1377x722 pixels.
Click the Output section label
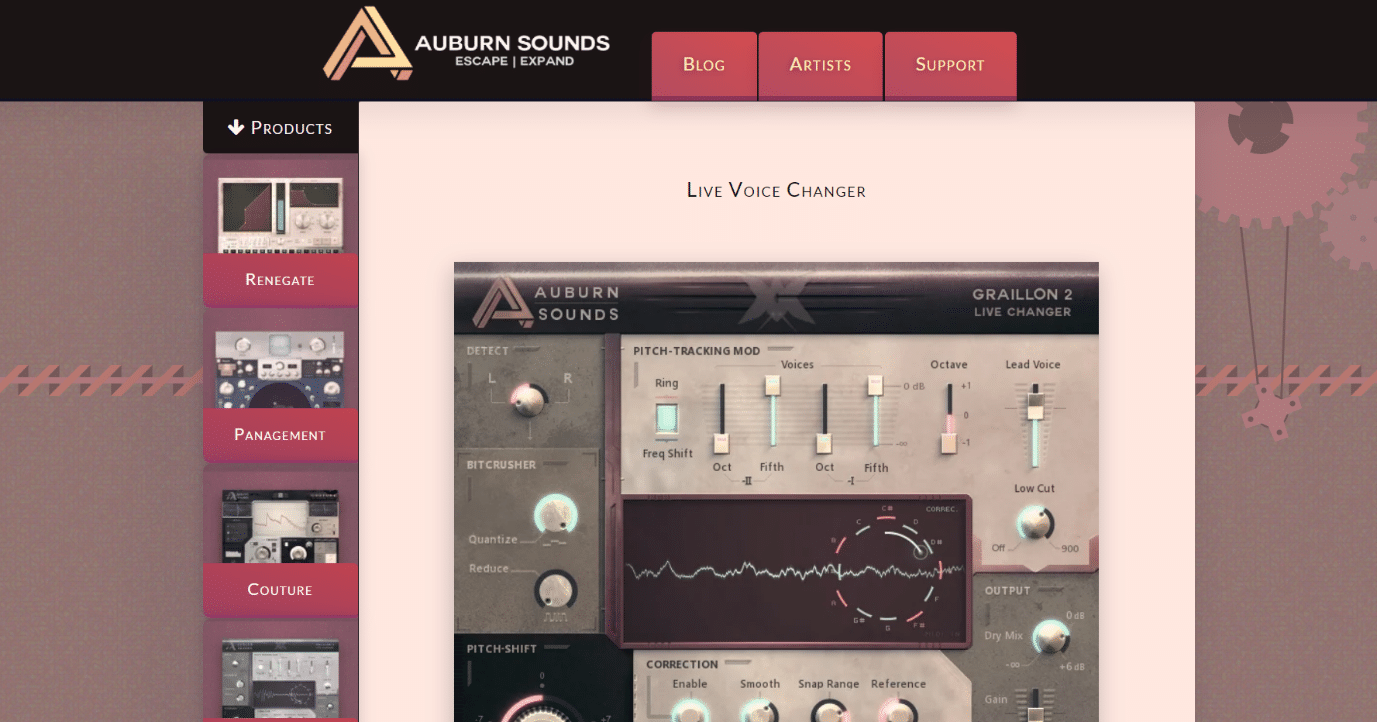tap(1007, 590)
